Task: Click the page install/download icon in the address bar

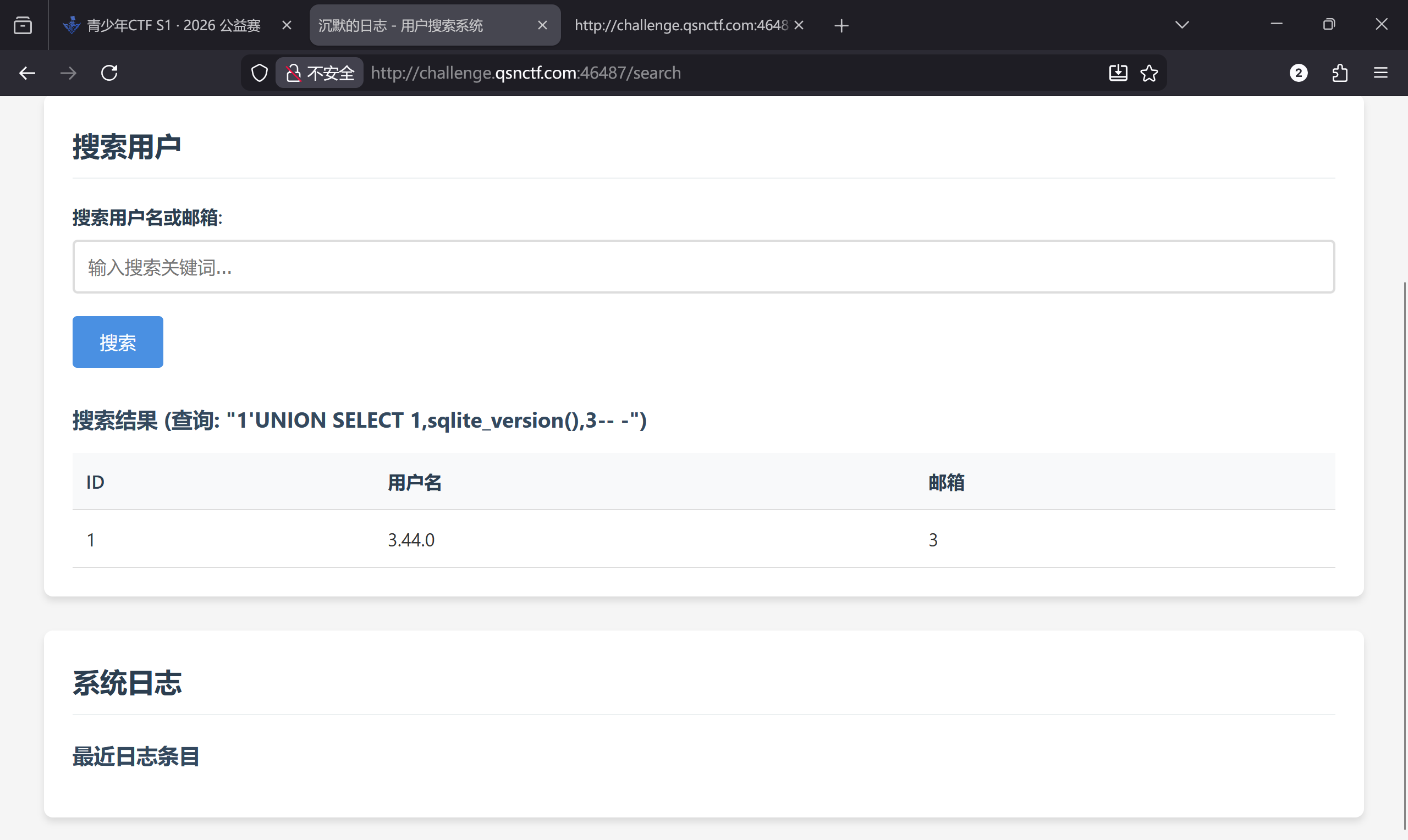Action: (x=1118, y=73)
